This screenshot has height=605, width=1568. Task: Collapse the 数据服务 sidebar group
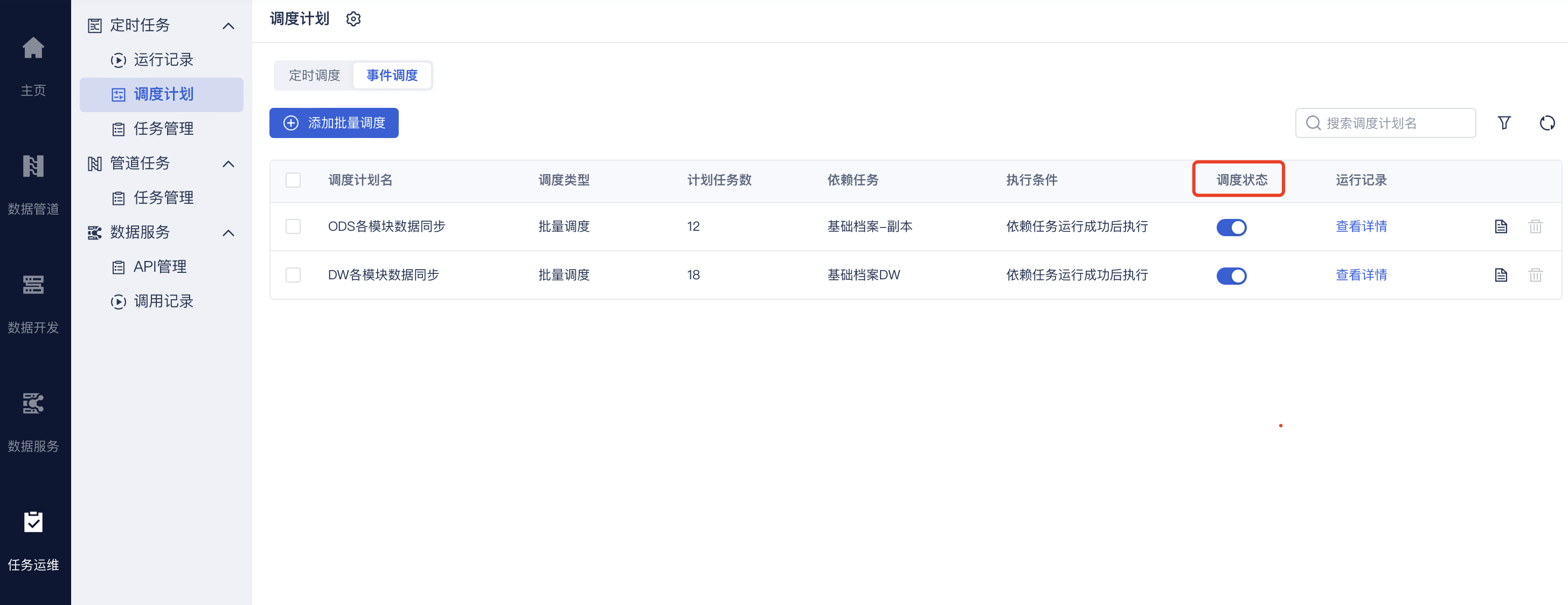[228, 233]
